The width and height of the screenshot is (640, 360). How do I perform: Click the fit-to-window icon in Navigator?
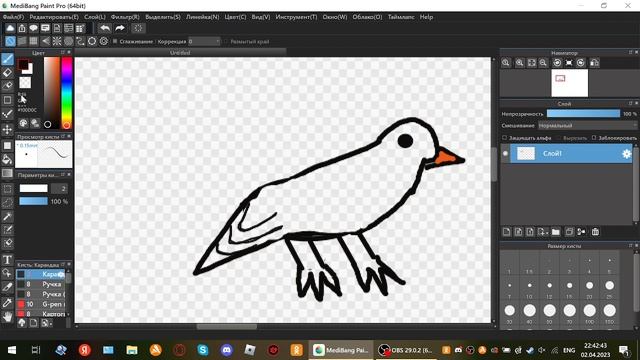tap(531, 63)
